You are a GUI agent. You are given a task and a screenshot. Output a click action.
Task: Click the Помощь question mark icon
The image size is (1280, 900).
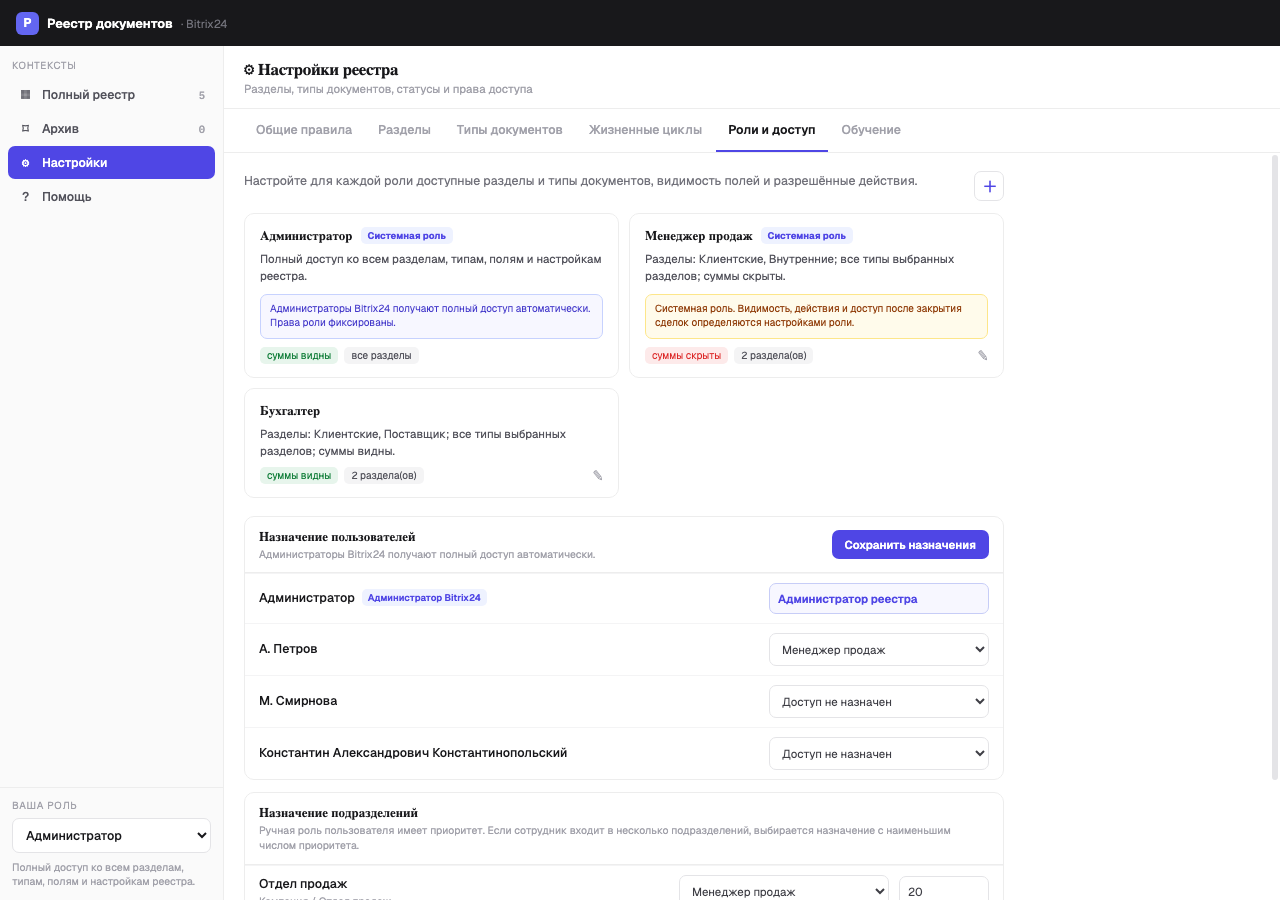click(26, 197)
